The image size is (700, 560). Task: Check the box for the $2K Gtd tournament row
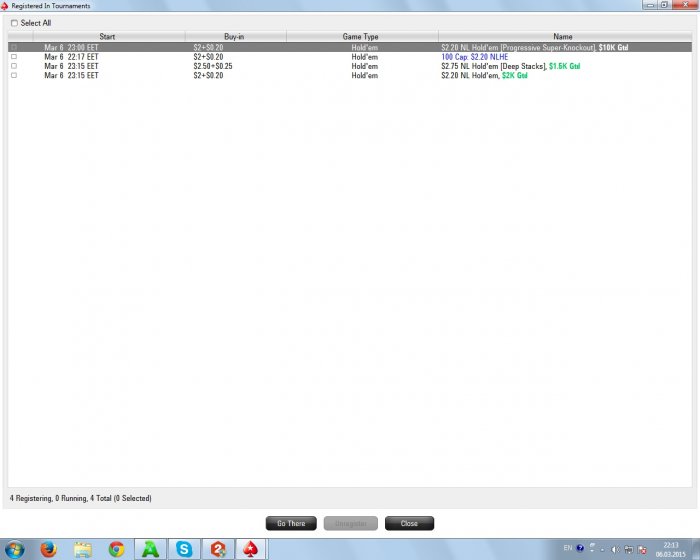(14, 75)
